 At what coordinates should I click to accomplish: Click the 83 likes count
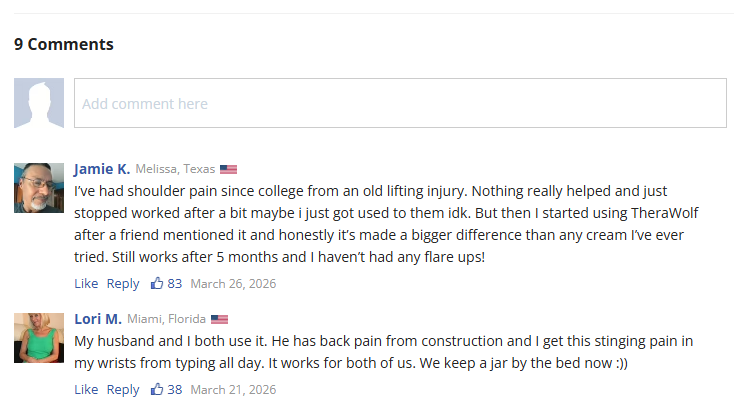175,283
